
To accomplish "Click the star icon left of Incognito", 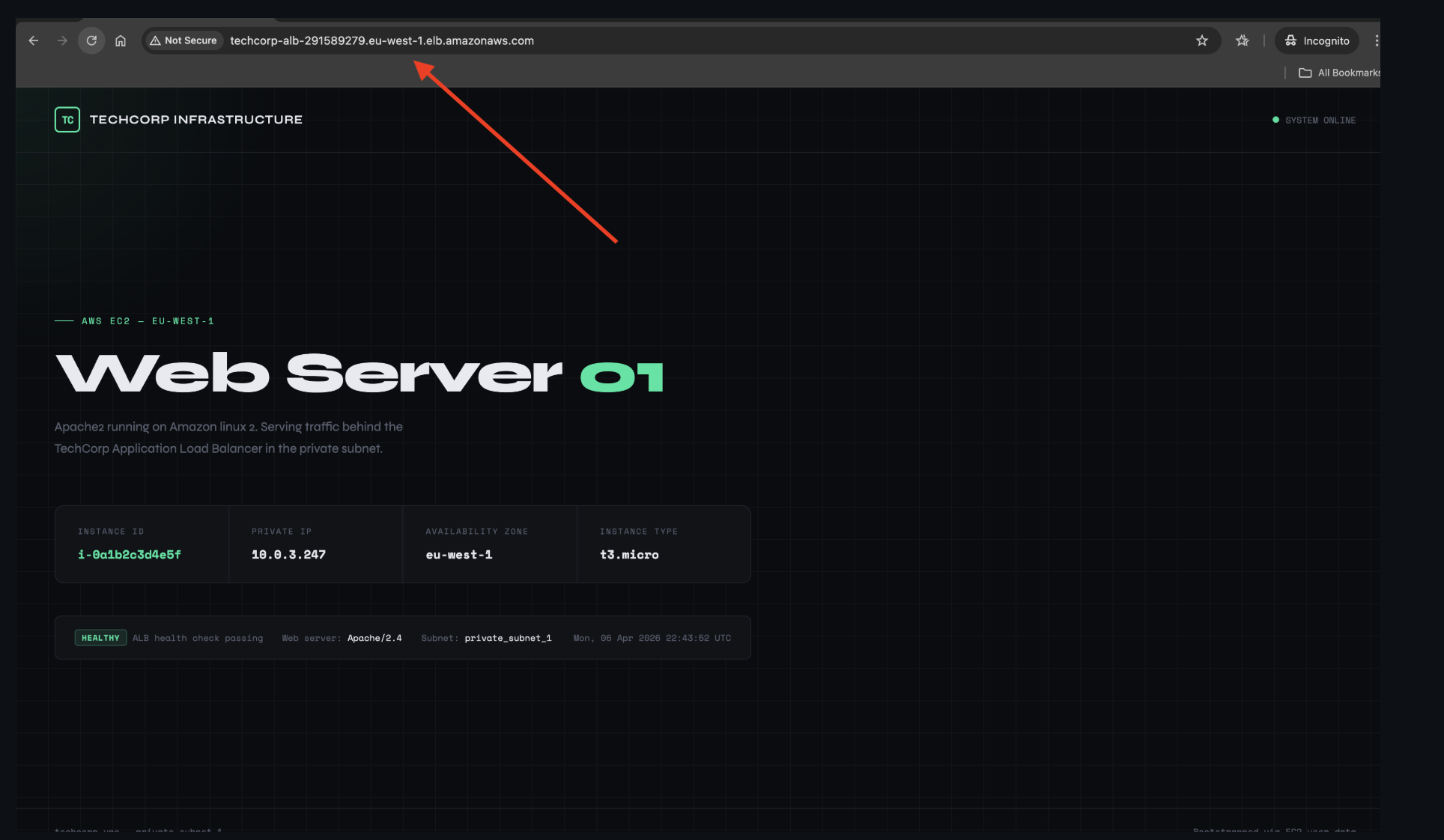I will [1243, 40].
